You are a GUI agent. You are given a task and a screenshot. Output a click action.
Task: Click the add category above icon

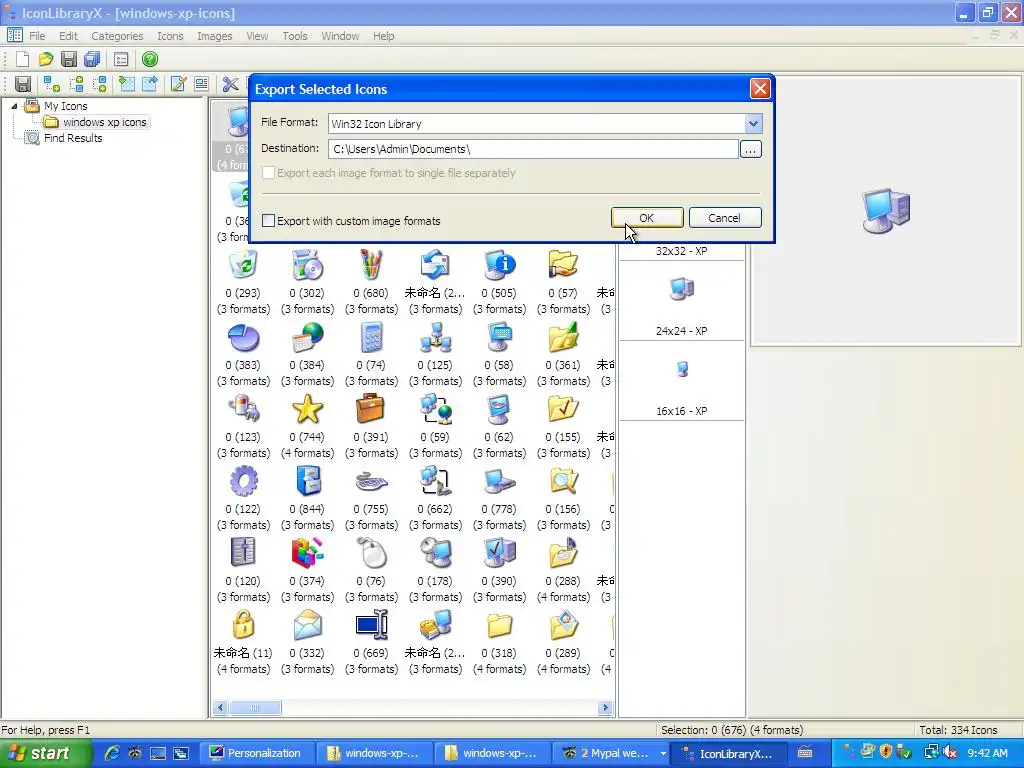(x=77, y=84)
